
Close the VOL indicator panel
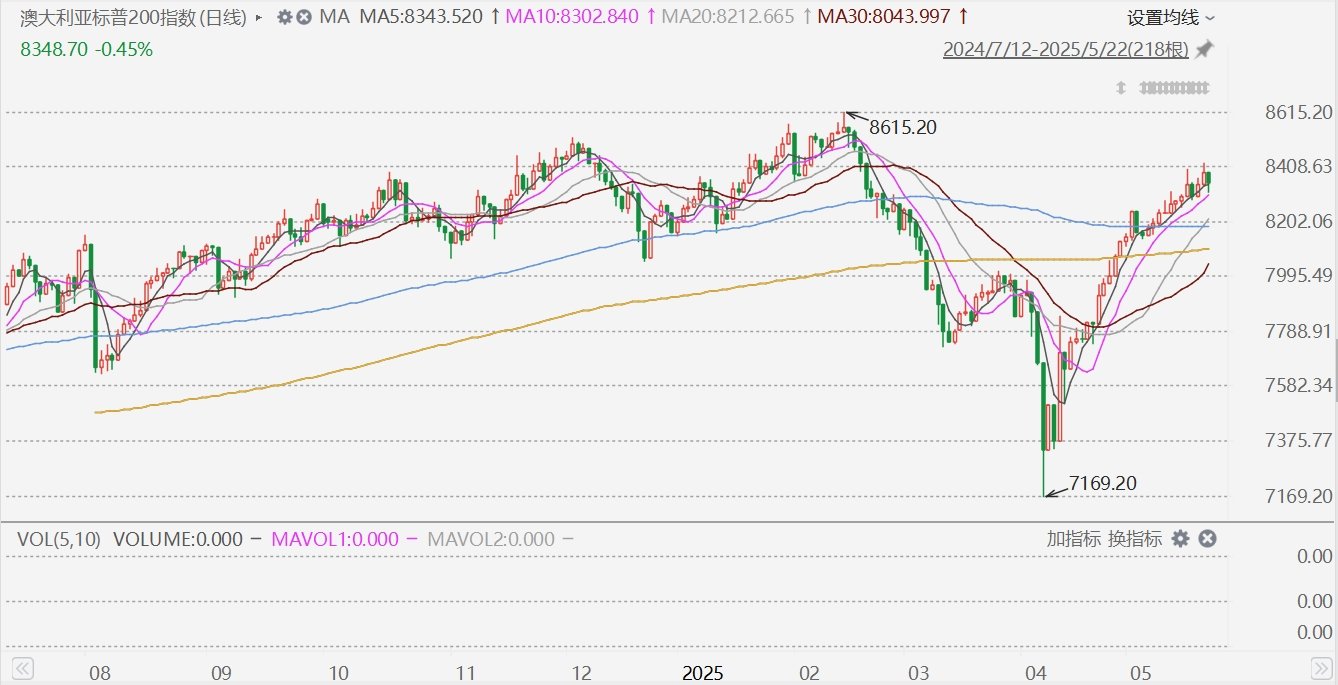pos(1207,539)
